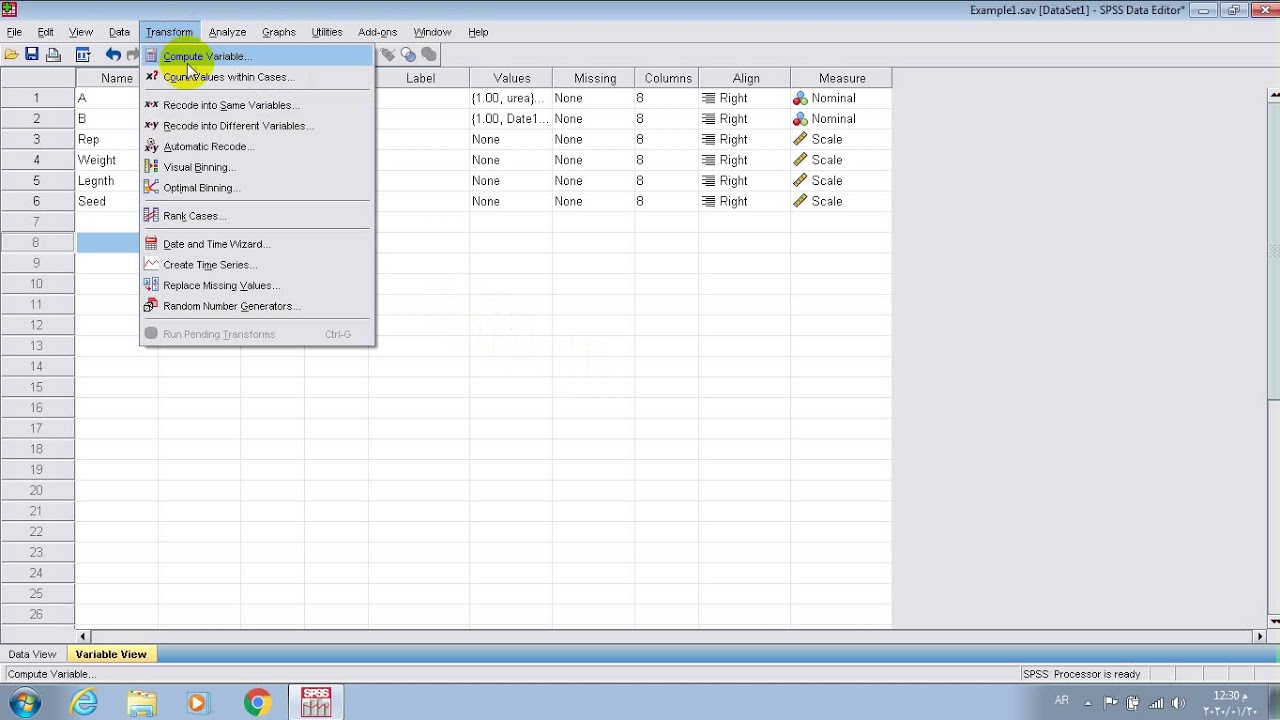The width and height of the screenshot is (1280, 720).
Task: Click the vertical scrollbar up arrow
Action: (x=1274, y=96)
